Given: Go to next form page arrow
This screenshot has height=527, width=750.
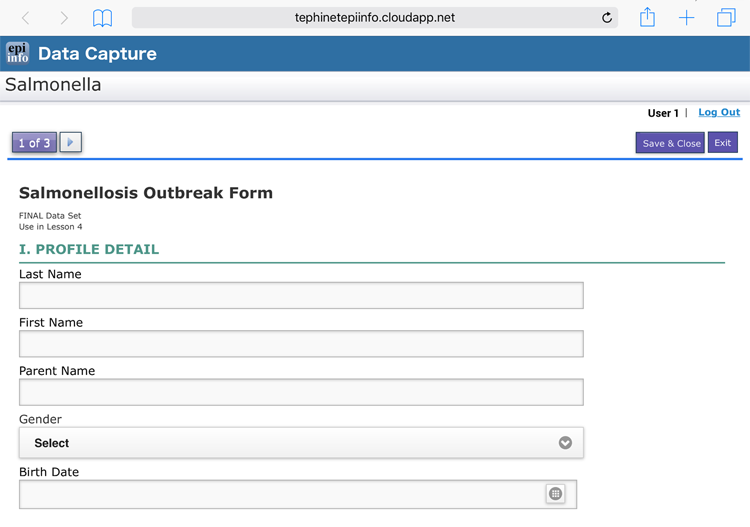Looking at the screenshot, I should point(70,143).
